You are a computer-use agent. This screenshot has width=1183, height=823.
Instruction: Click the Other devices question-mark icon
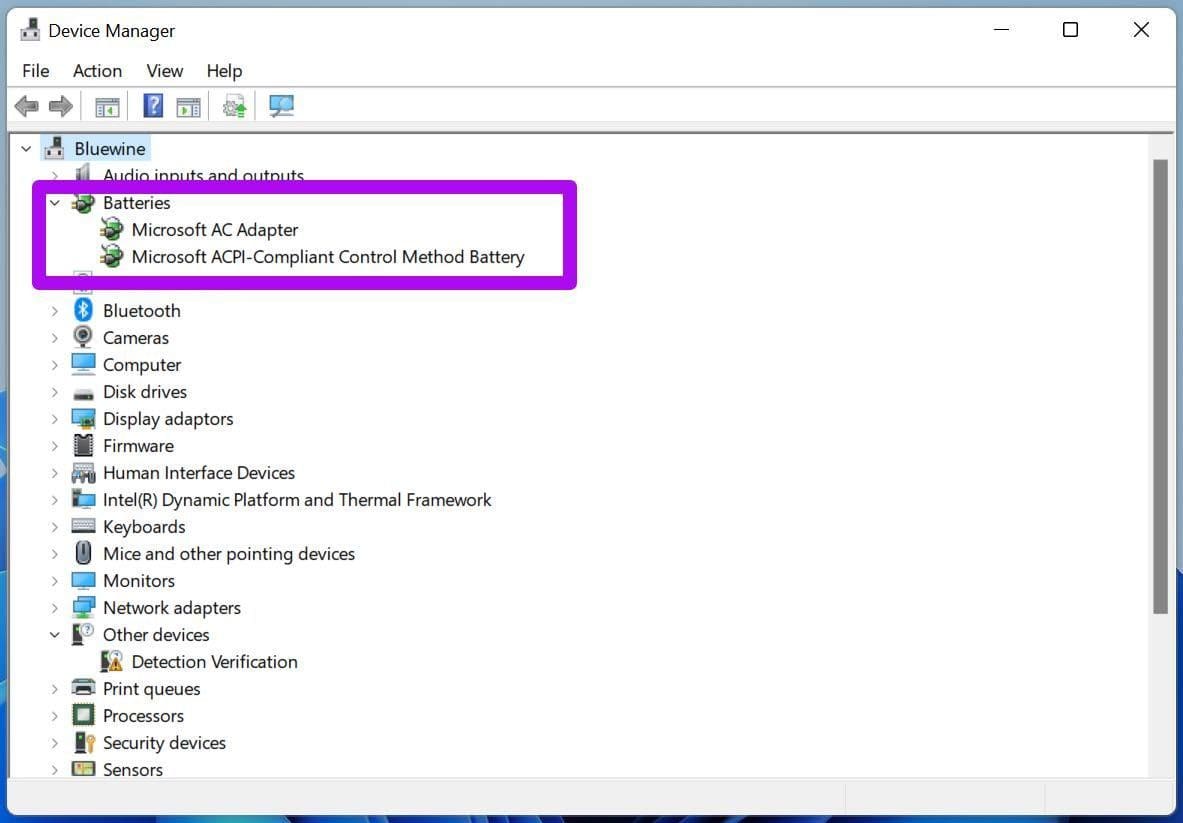[83, 634]
